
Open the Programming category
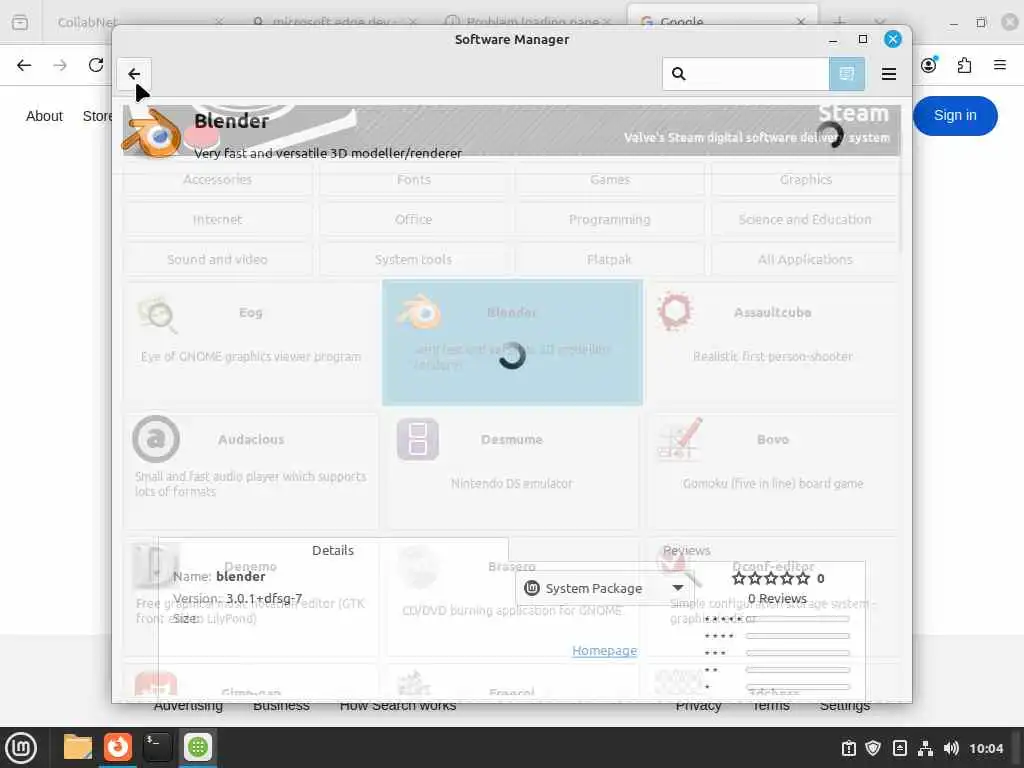[x=609, y=219]
